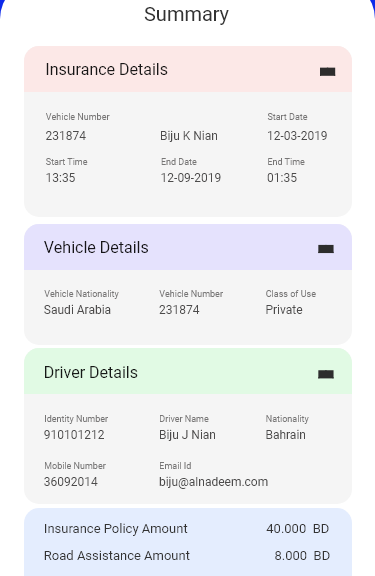Click the Vehicle Details header

point(188,247)
